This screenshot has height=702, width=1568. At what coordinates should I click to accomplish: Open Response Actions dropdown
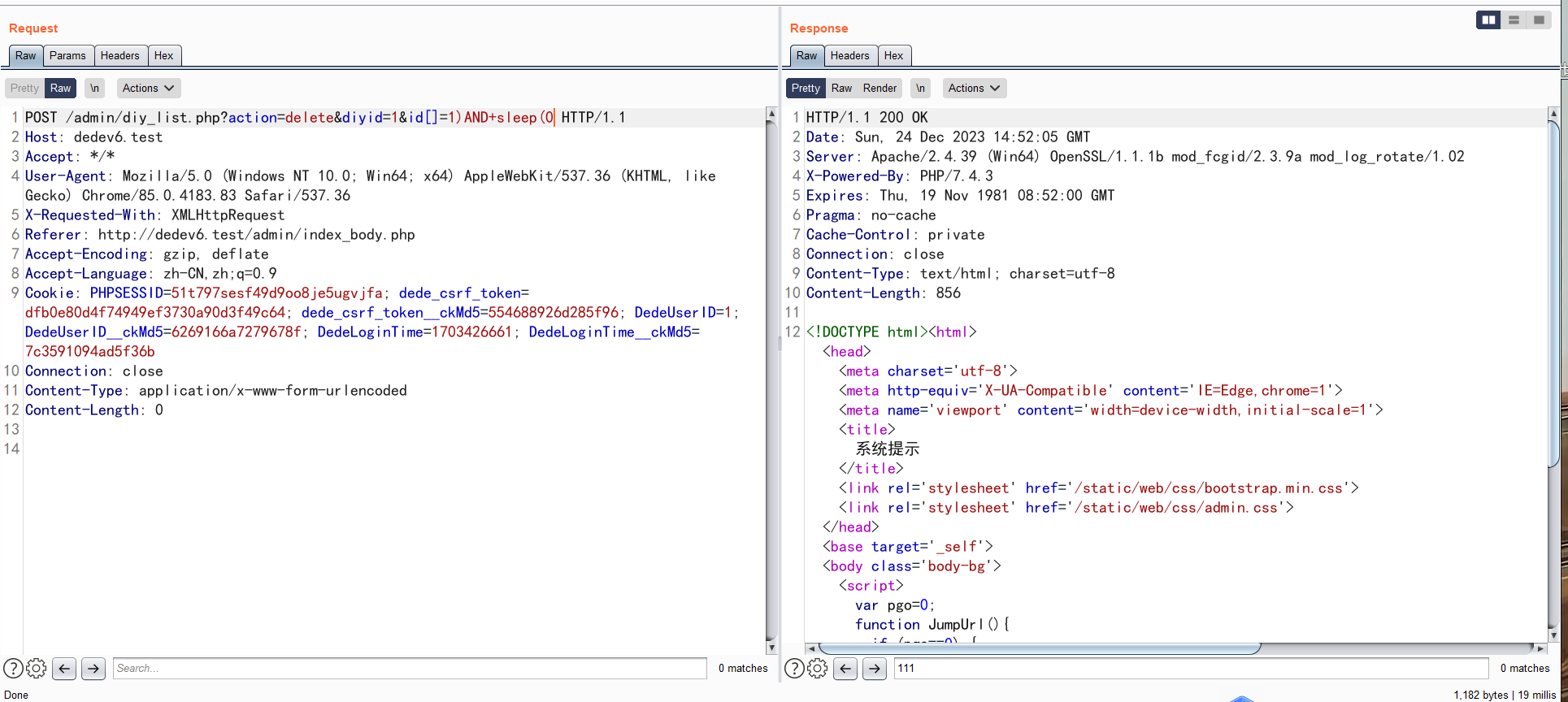coord(975,88)
